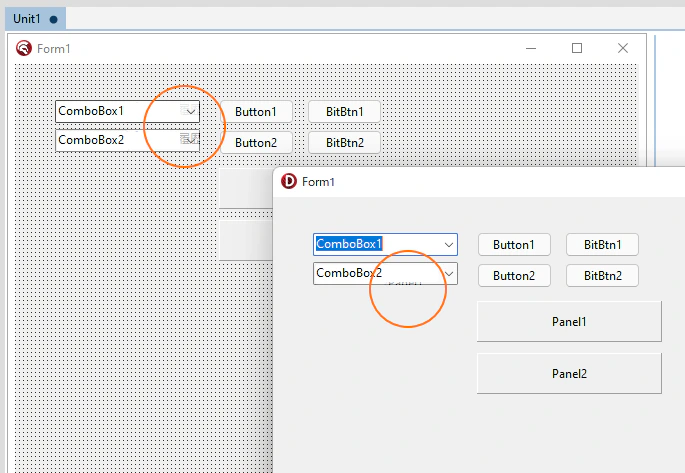Select BitBtn1 on the dotted designer form
This screenshot has width=685, height=473.
pyautogui.click(x=345, y=112)
